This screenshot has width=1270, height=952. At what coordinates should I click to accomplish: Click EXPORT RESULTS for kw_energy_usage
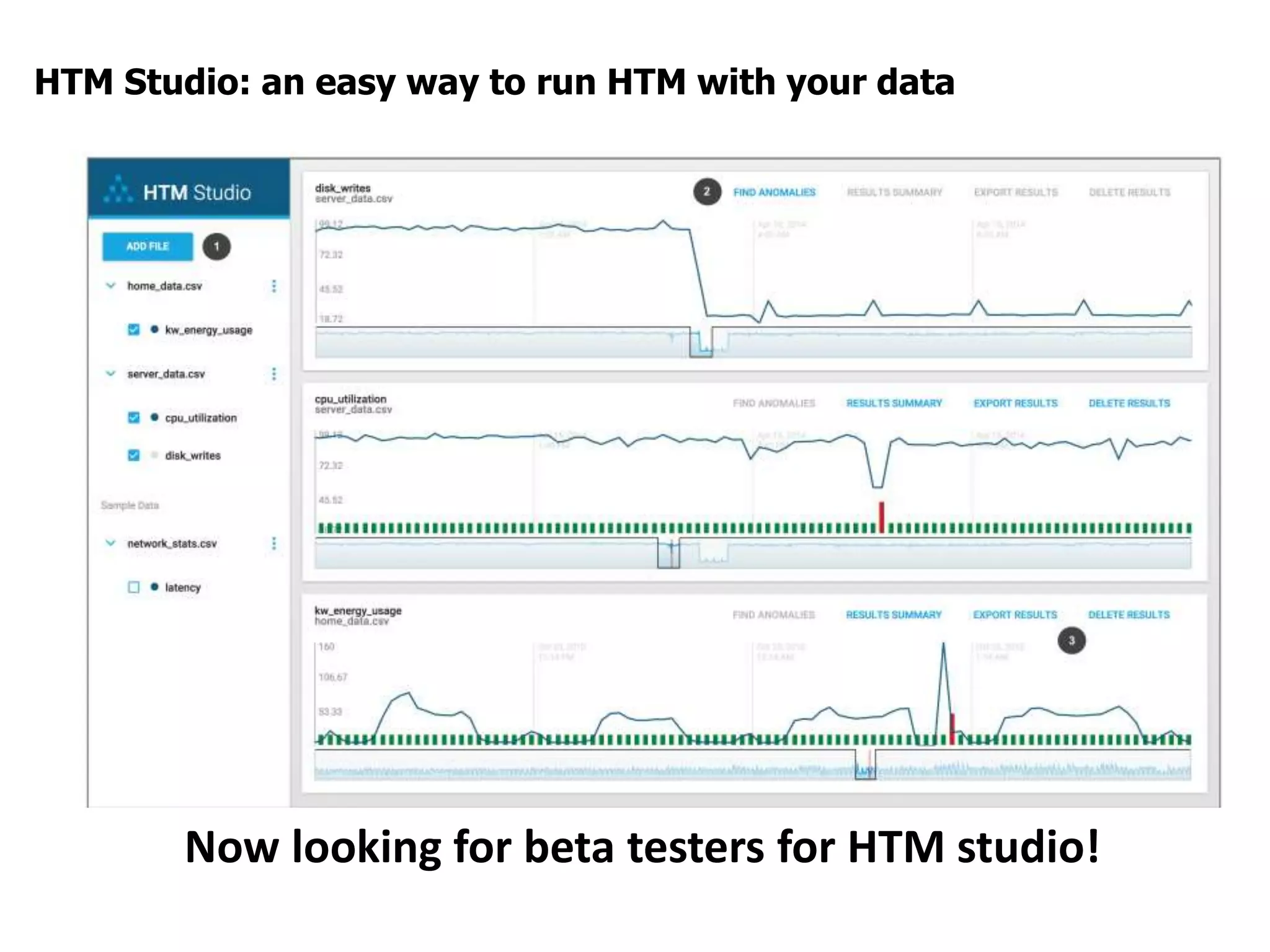tap(1016, 614)
